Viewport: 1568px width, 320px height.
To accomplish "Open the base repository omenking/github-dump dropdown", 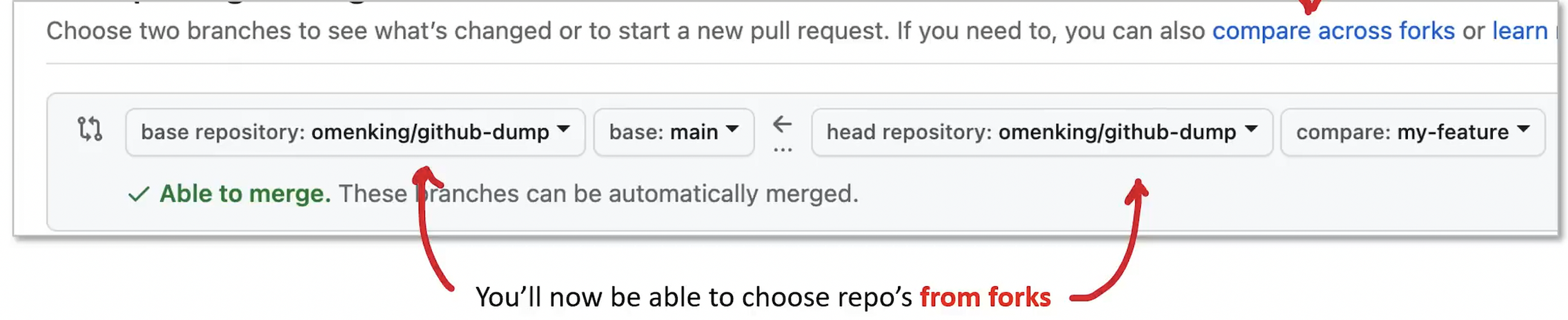I will coord(355,132).
